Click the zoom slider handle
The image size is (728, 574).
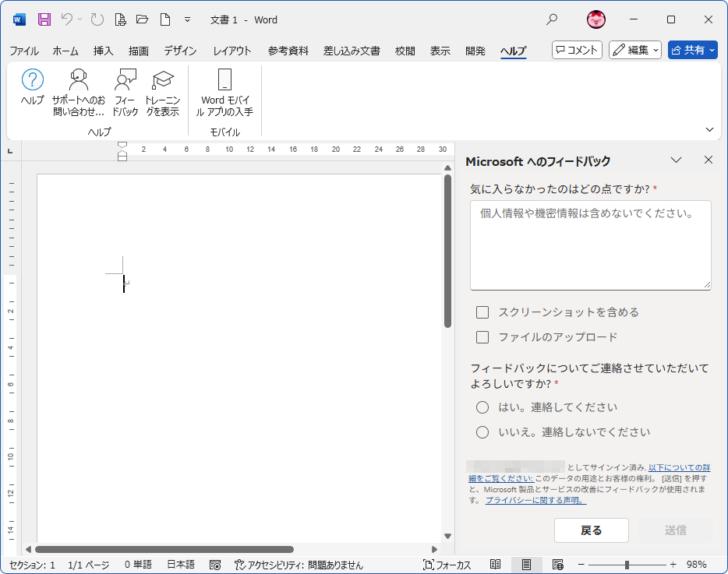tap(627, 565)
